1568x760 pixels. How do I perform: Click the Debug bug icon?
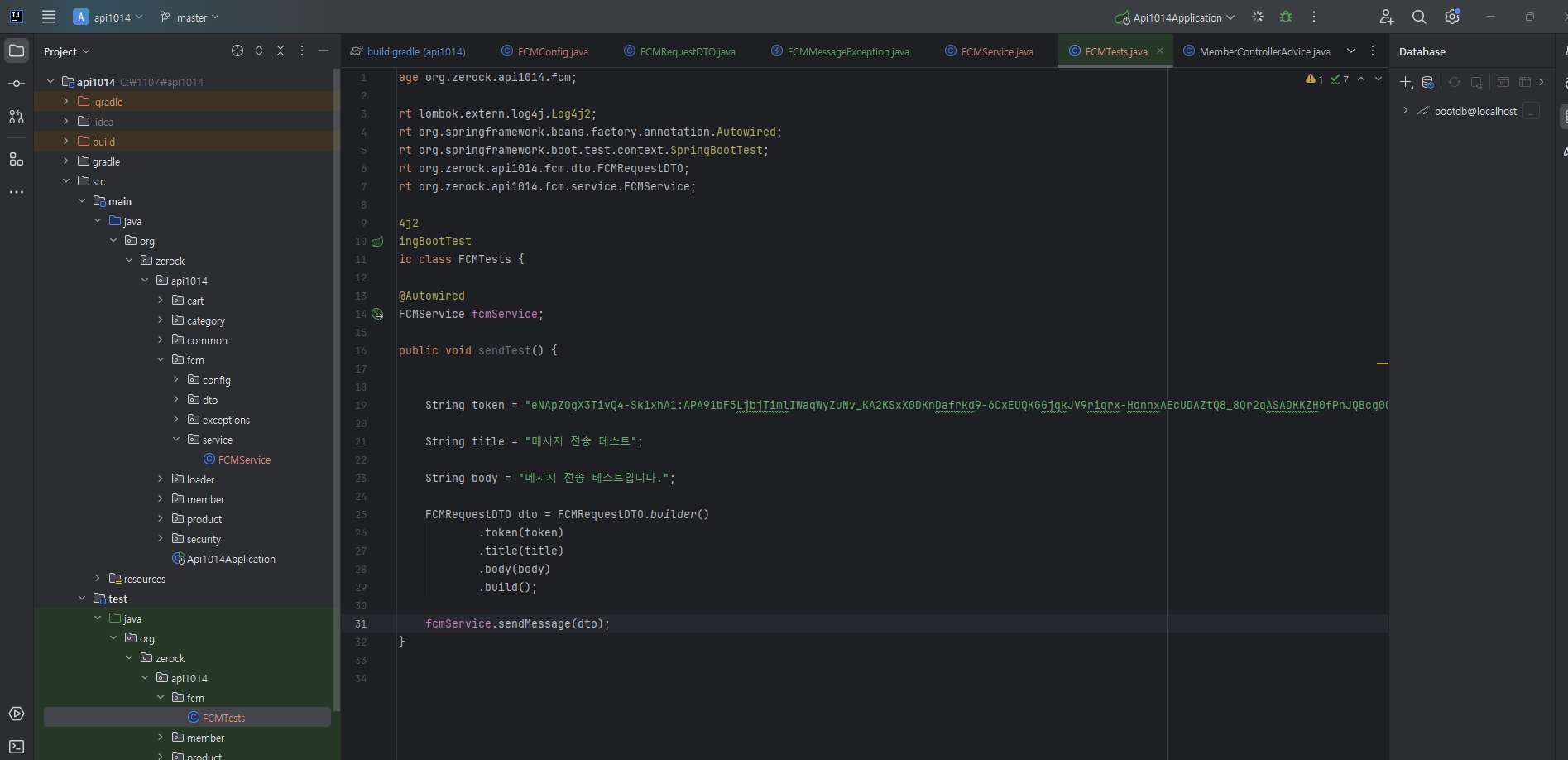tap(1286, 17)
